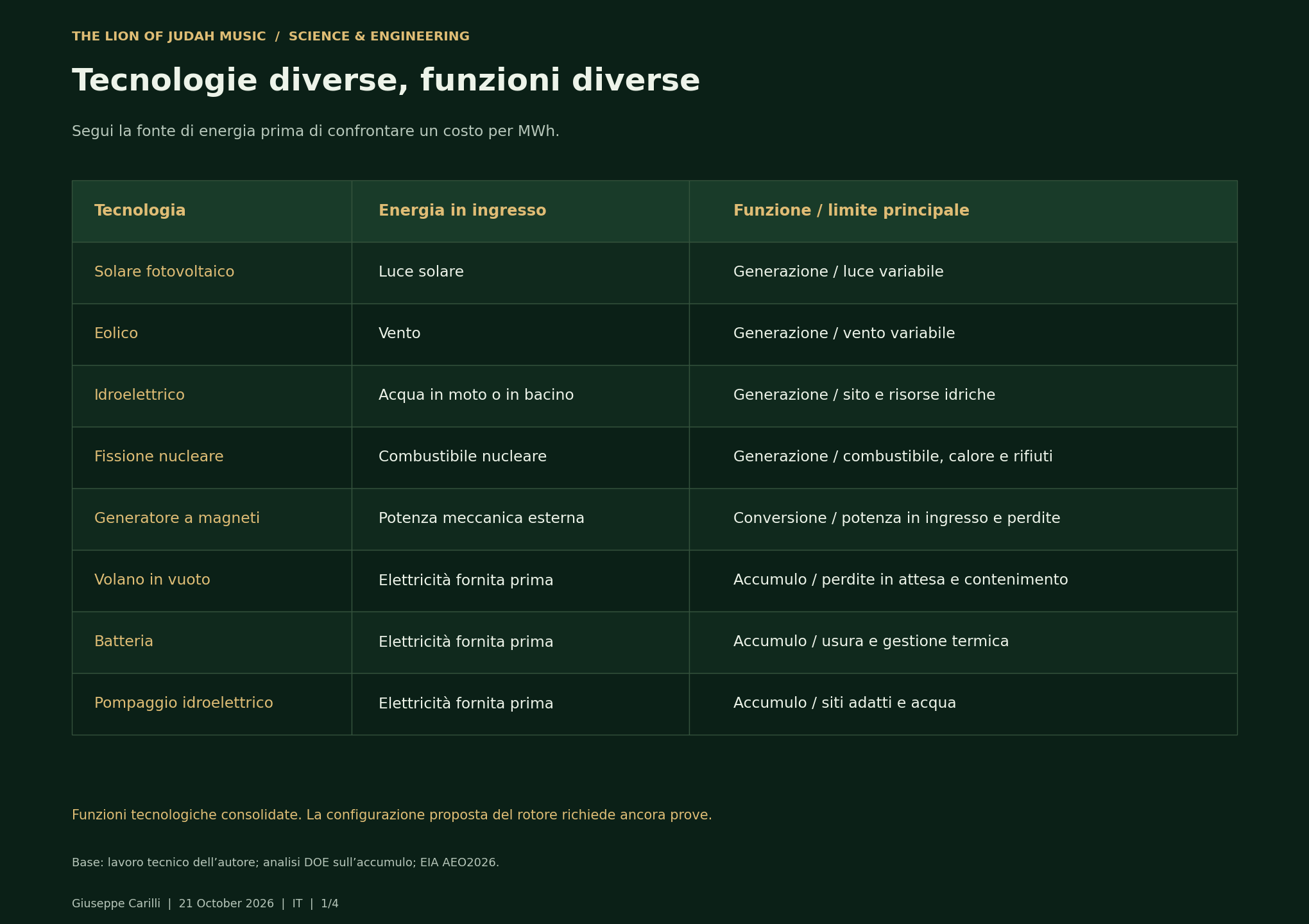The image size is (1309, 924).
Task: Select the 'Acqua in moto o in bacino' cell
Action: (520, 396)
